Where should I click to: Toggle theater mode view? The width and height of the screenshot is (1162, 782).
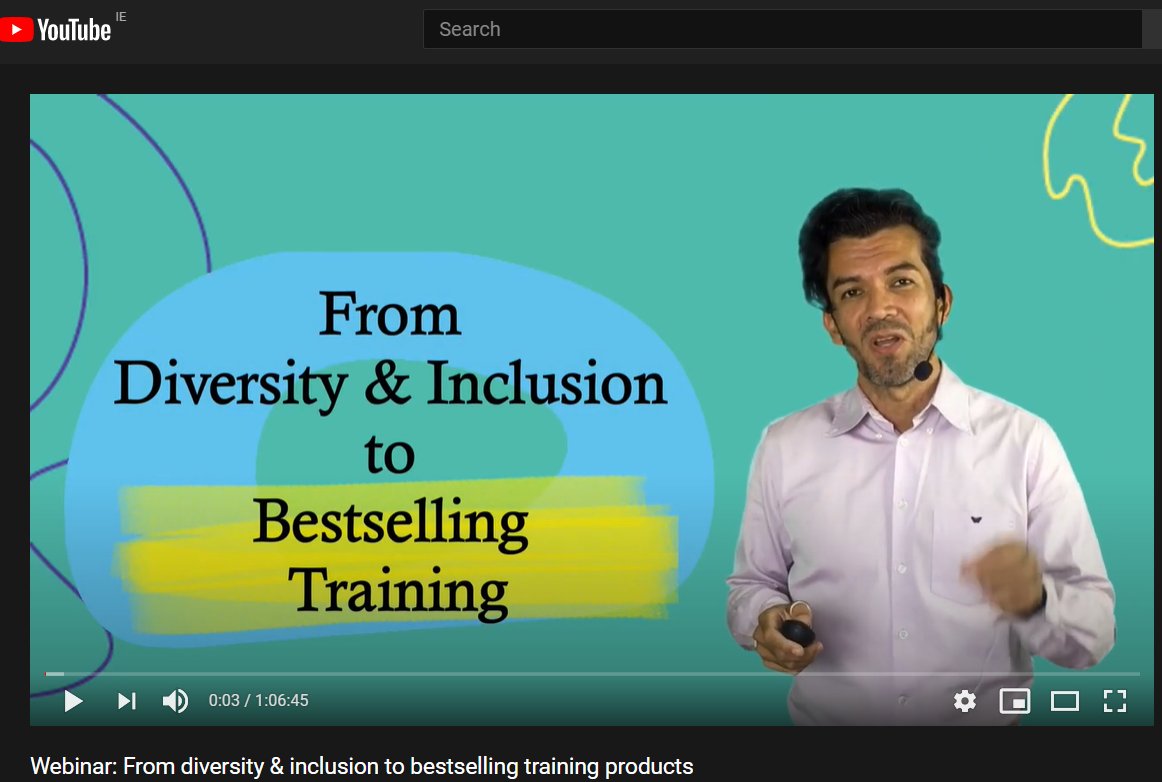coord(1065,700)
